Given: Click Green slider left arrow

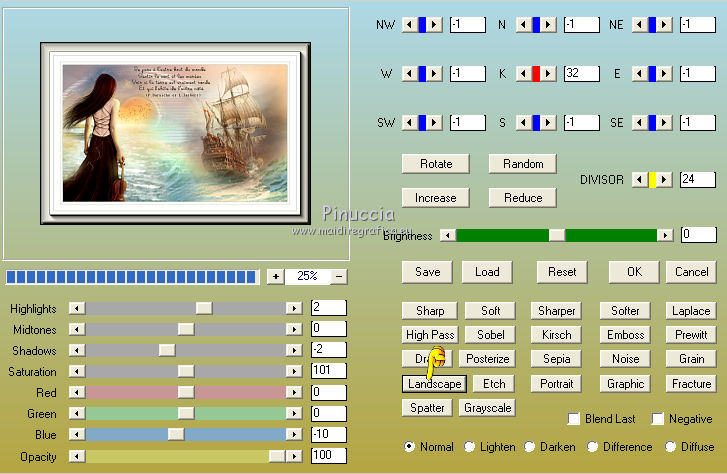Looking at the screenshot, I should pos(77,413).
